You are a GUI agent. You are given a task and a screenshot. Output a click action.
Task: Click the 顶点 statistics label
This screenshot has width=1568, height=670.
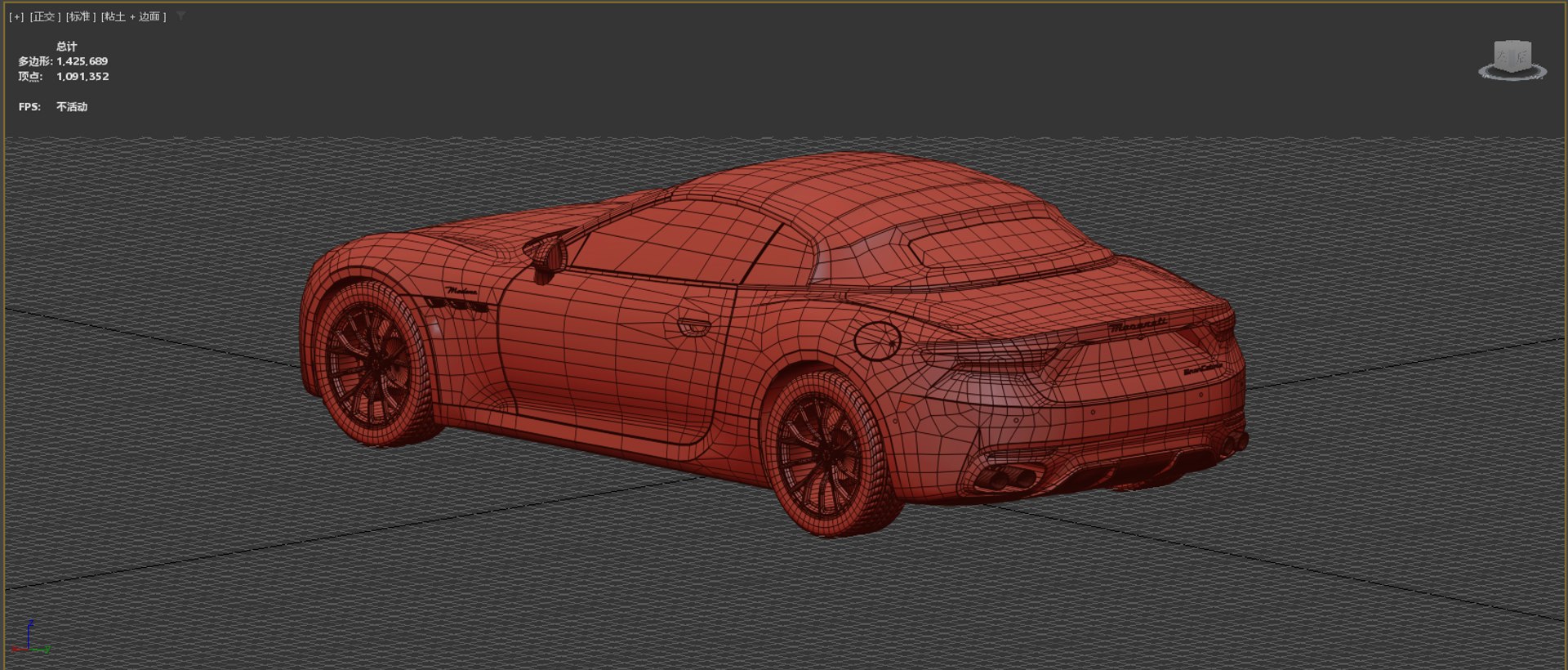[x=30, y=77]
